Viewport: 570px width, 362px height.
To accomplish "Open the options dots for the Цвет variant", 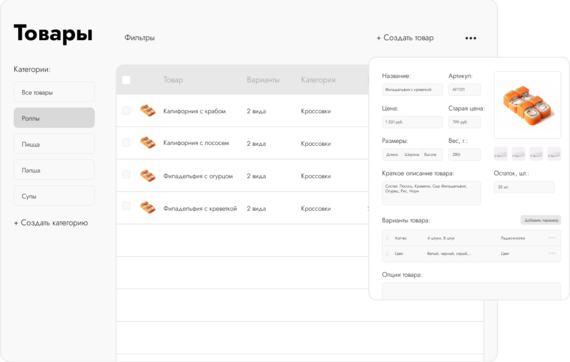I will 552,253.
